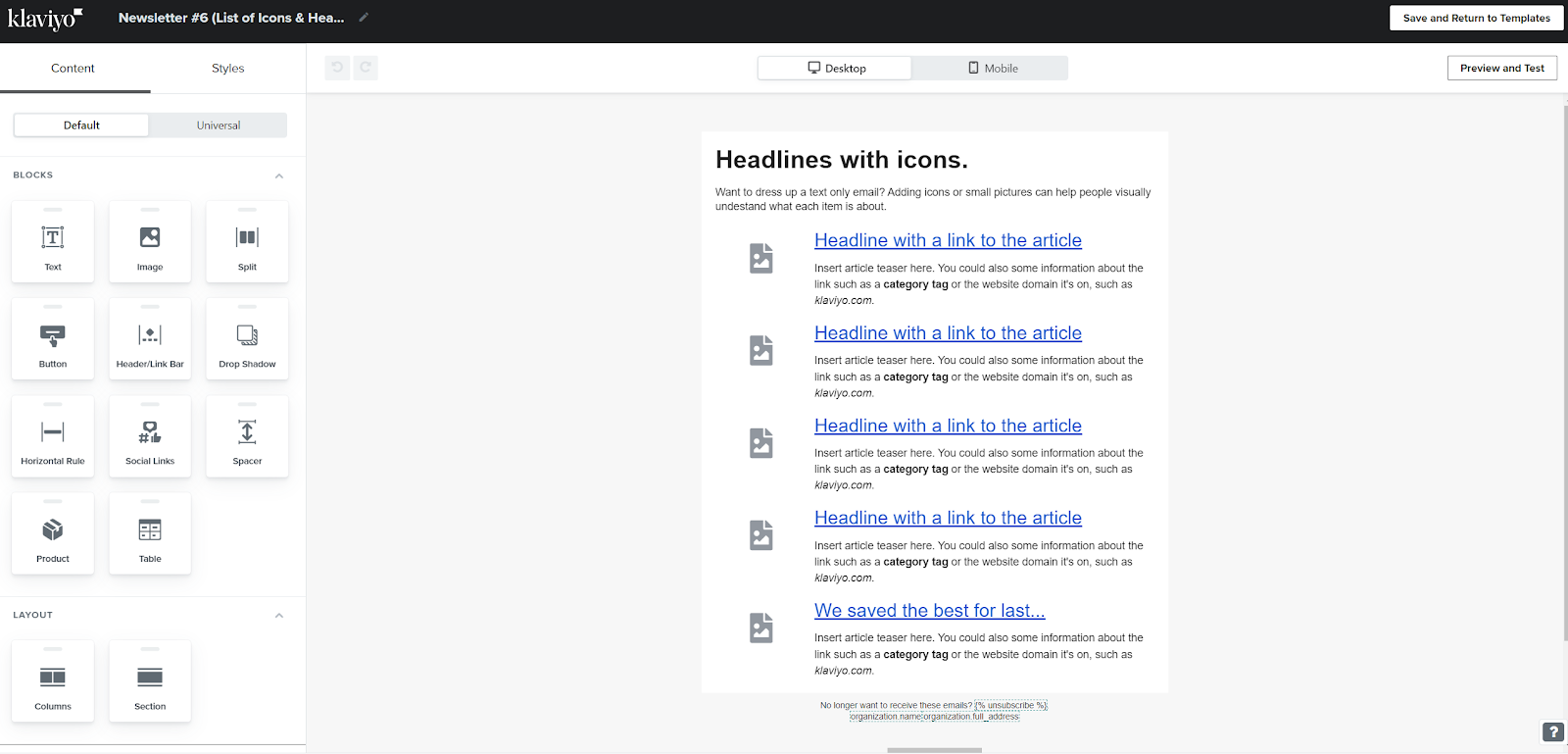This screenshot has width=1568, height=754.
Task: Click the Drop Shadow block icon
Action: pos(247,335)
